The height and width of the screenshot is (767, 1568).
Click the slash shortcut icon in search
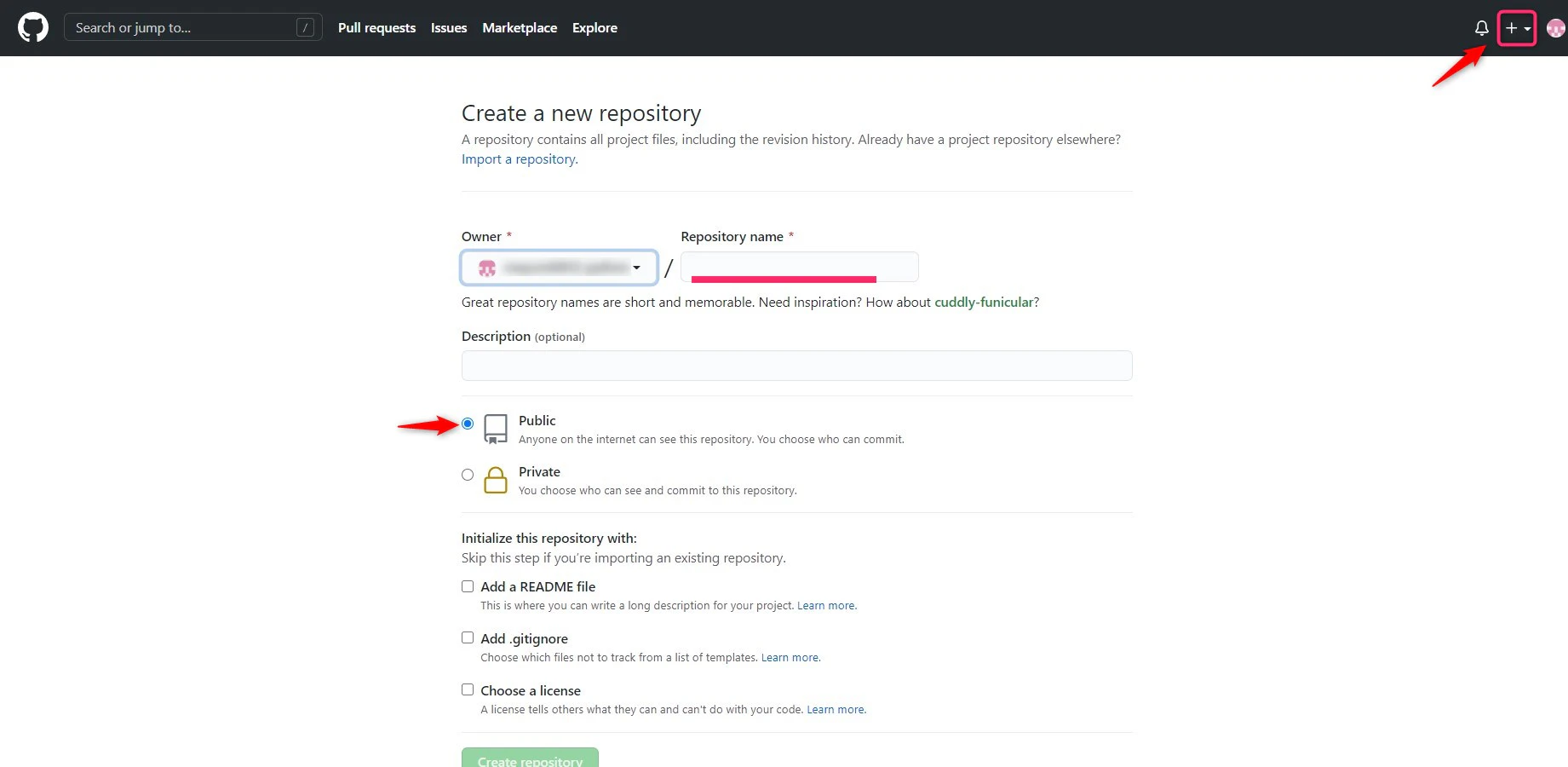click(305, 27)
